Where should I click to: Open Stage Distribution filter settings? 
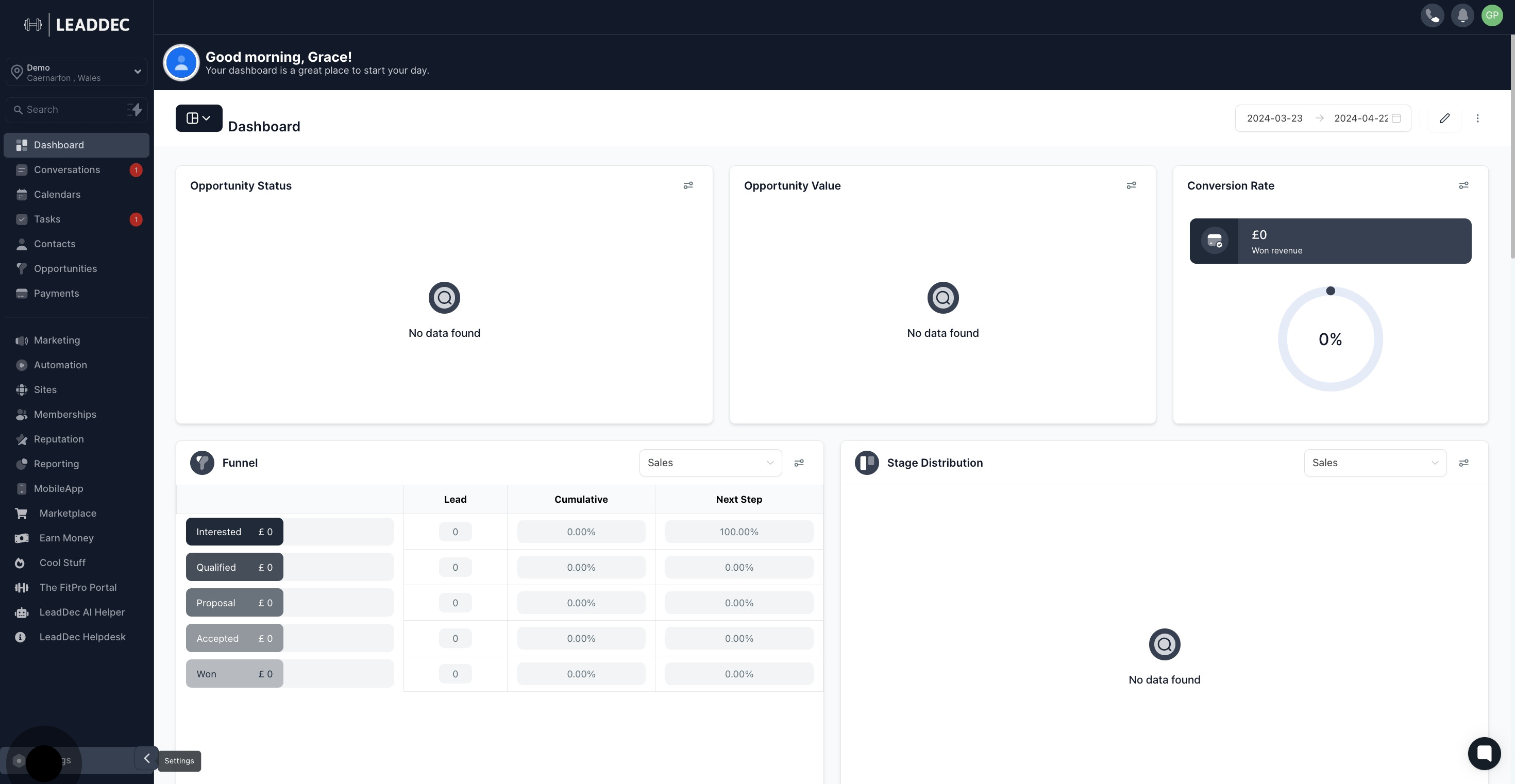click(x=1464, y=463)
